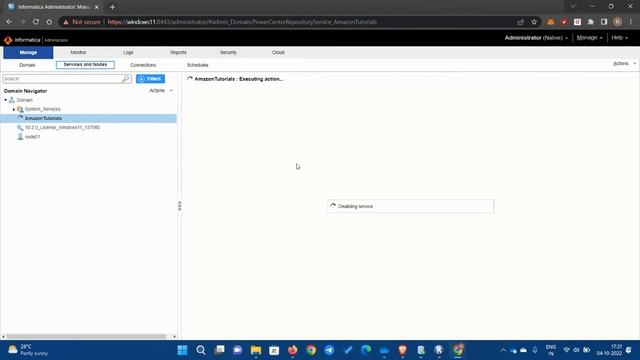This screenshot has width=640, height=360.
Task: Open the Cloud tab
Action: 278,52
